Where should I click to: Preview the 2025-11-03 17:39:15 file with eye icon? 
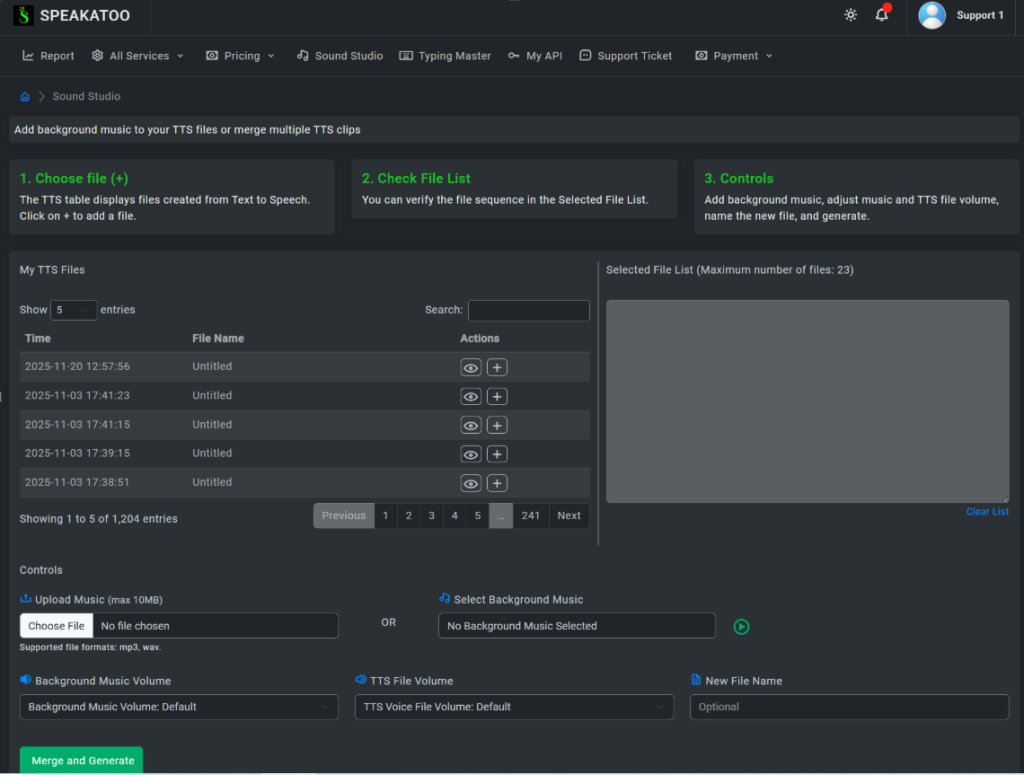click(x=471, y=455)
